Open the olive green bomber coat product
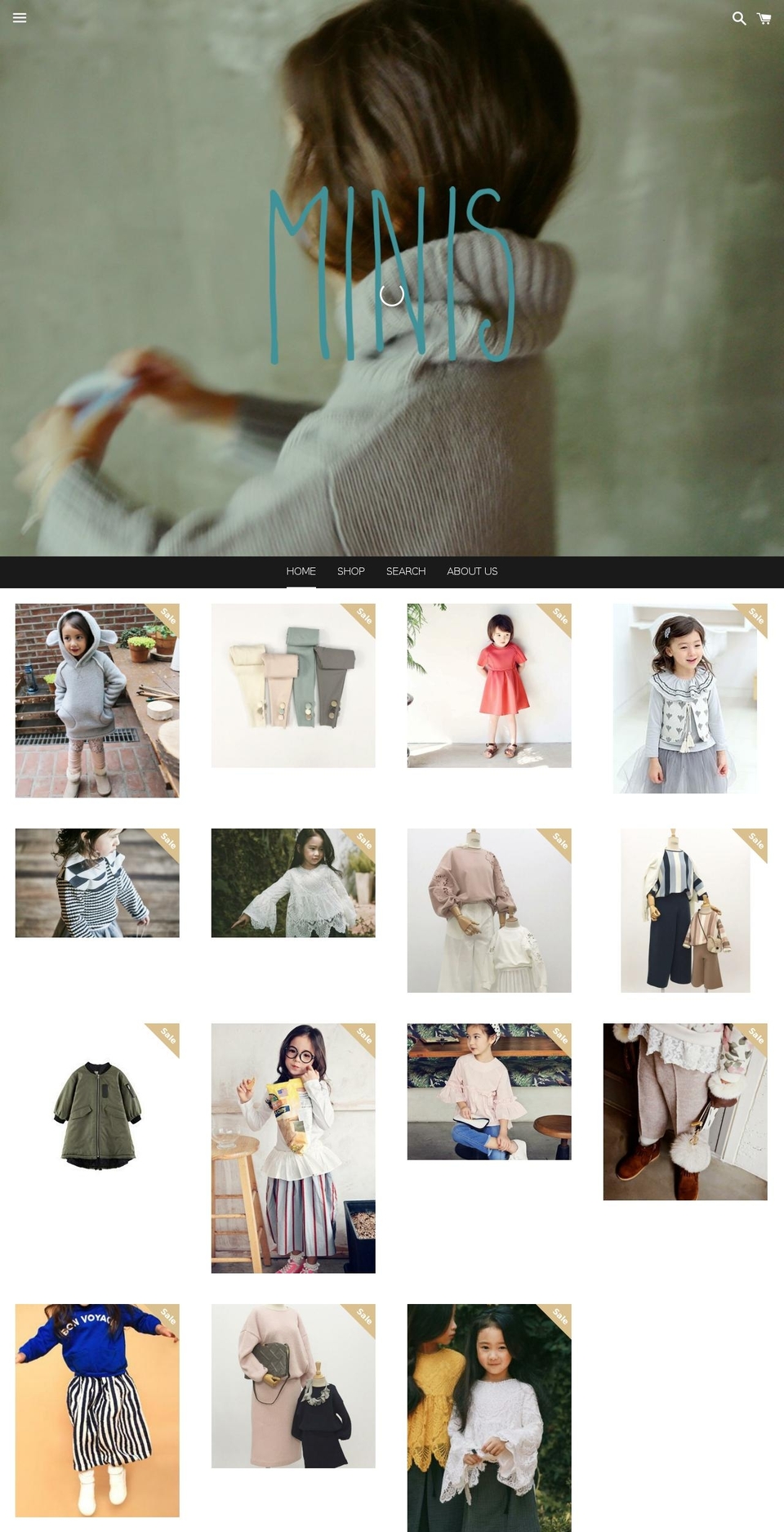The image size is (784, 1532). (97, 1114)
